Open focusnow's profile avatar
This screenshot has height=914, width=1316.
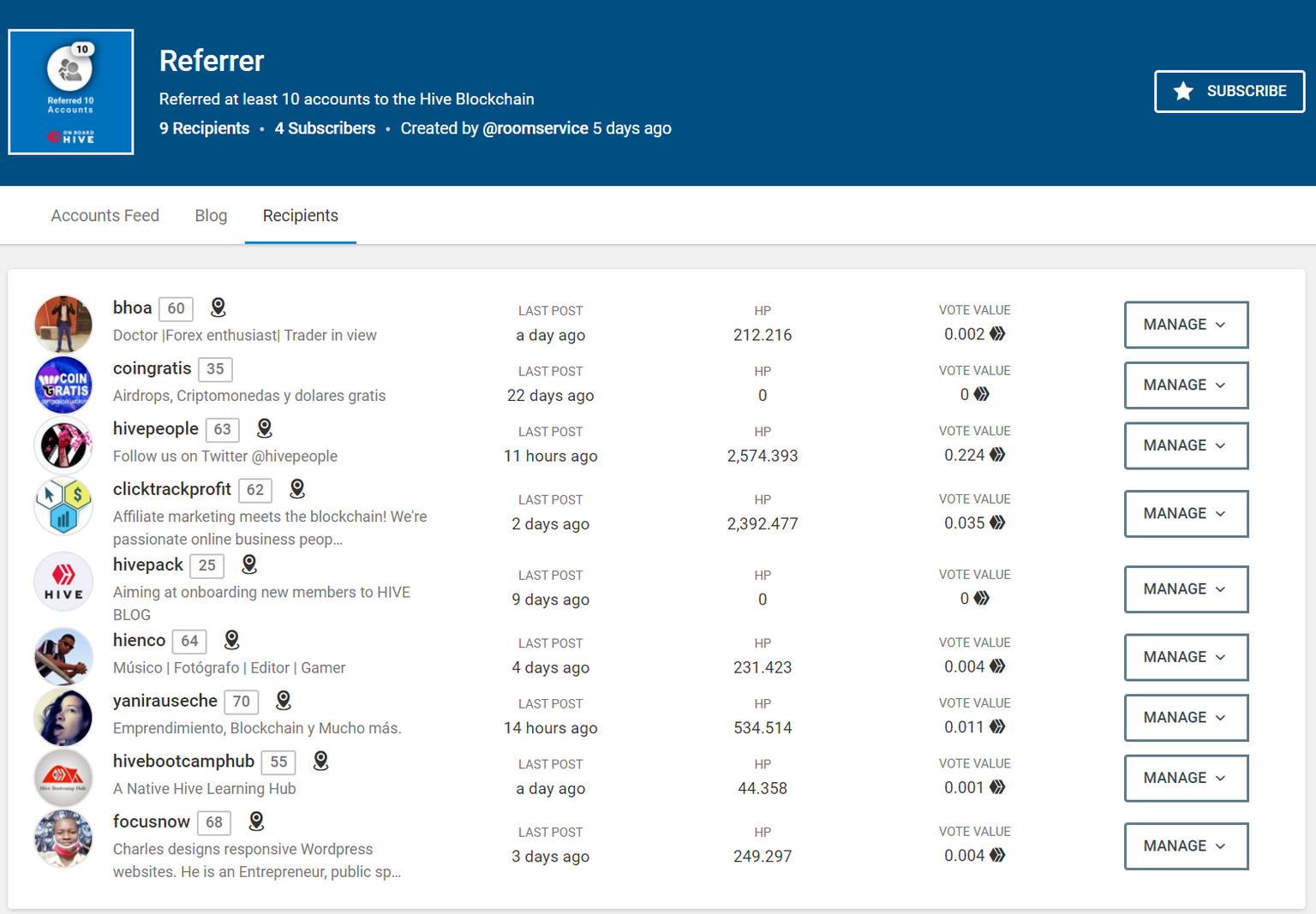(x=63, y=839)
